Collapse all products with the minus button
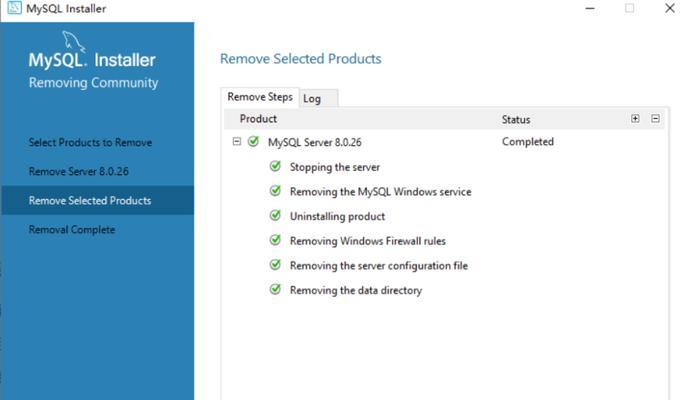 tap(655, 119)
